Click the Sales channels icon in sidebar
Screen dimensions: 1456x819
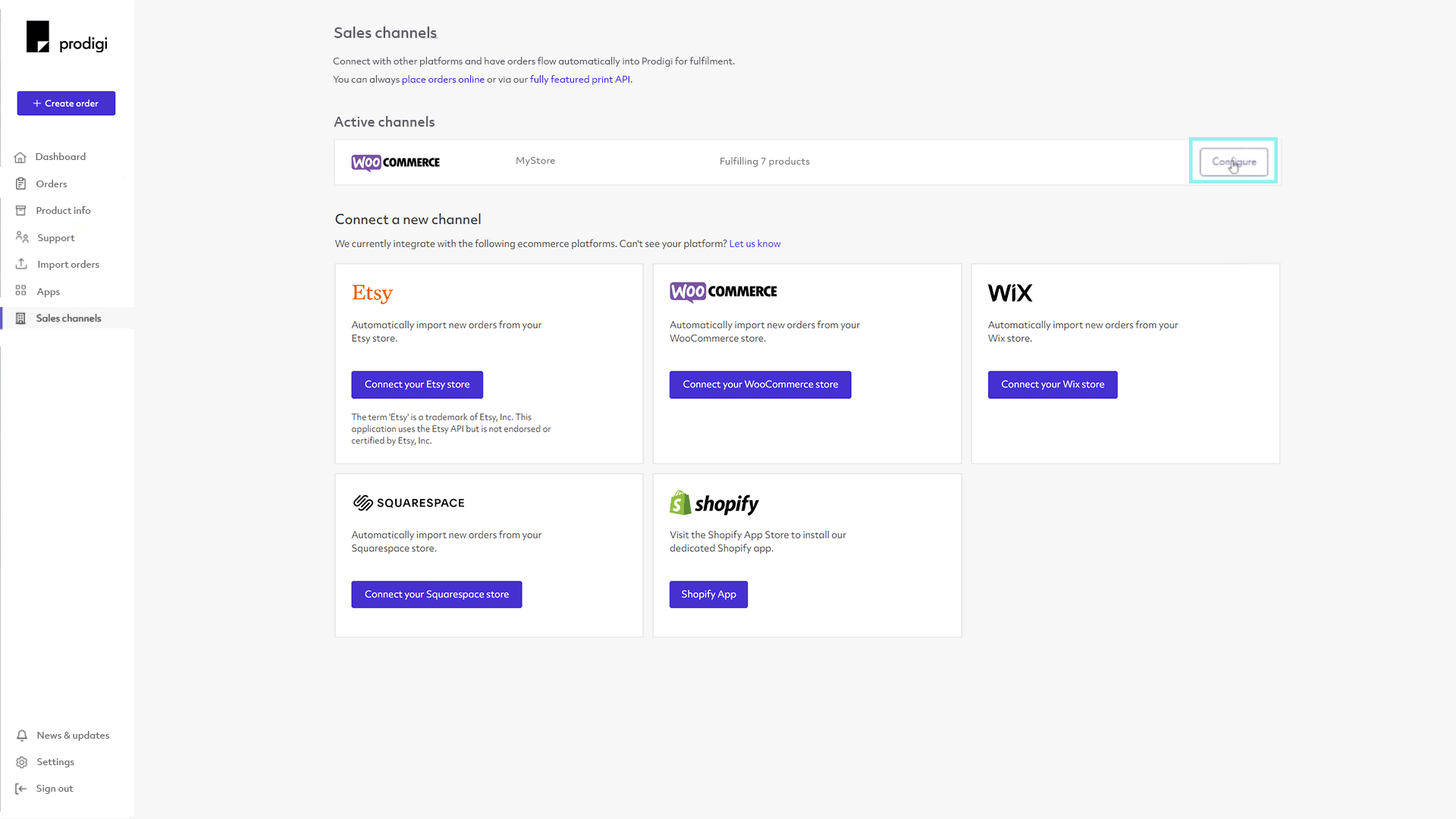tap(21, 318)
